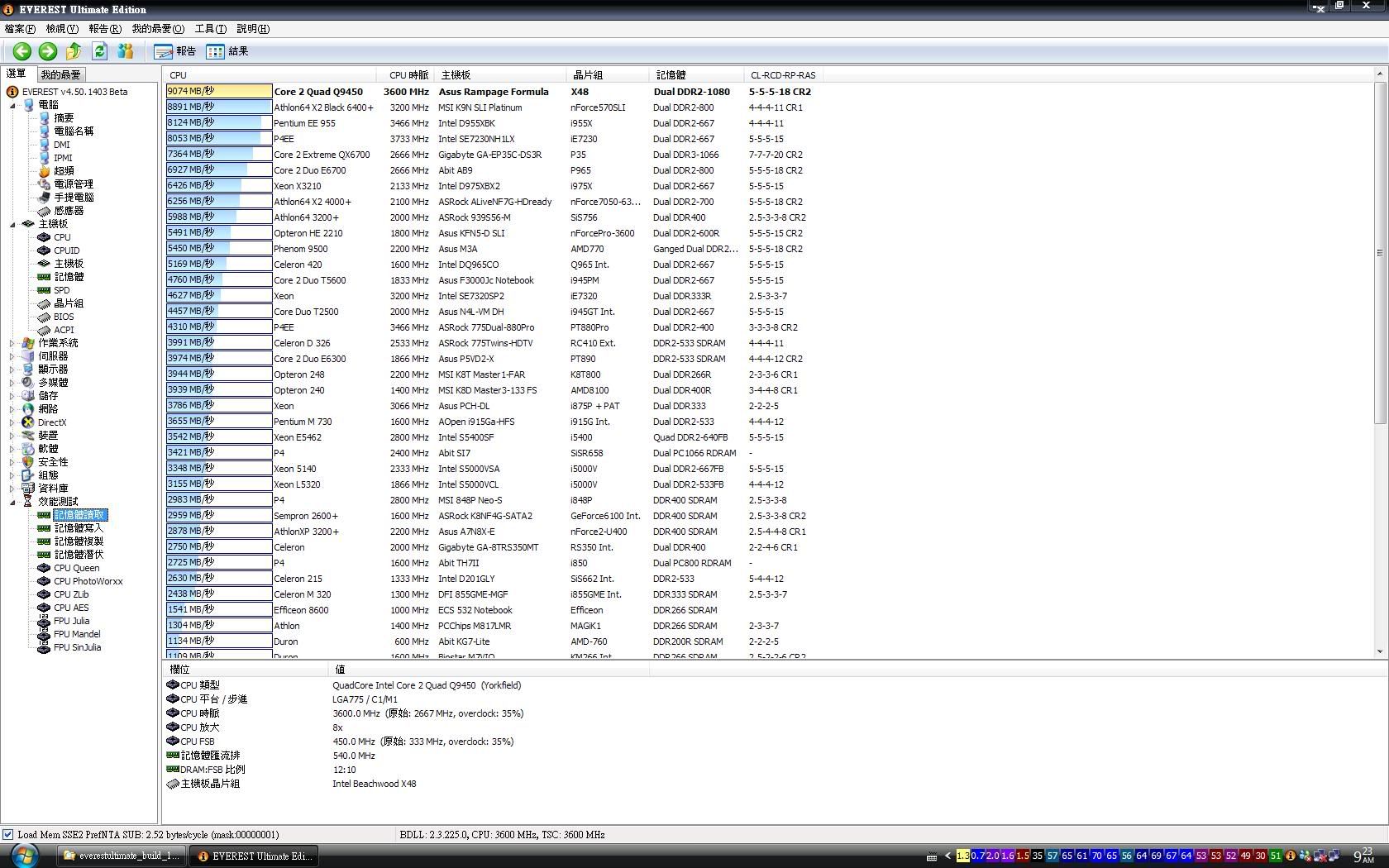Expand the 儲存 tree node

pyautogui.click(x=12, y=396)
